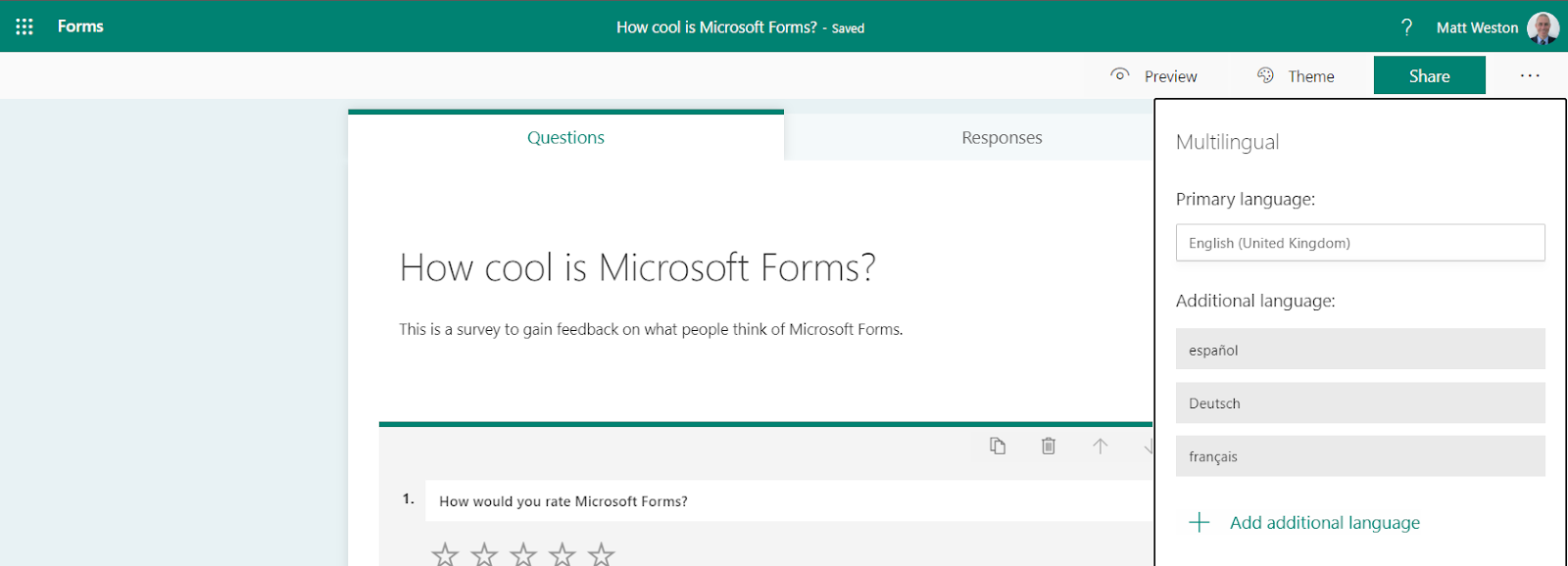Screen dimensions: 1568x566
Task: Select the fifth rating star
Action: [x=601, y=554]
